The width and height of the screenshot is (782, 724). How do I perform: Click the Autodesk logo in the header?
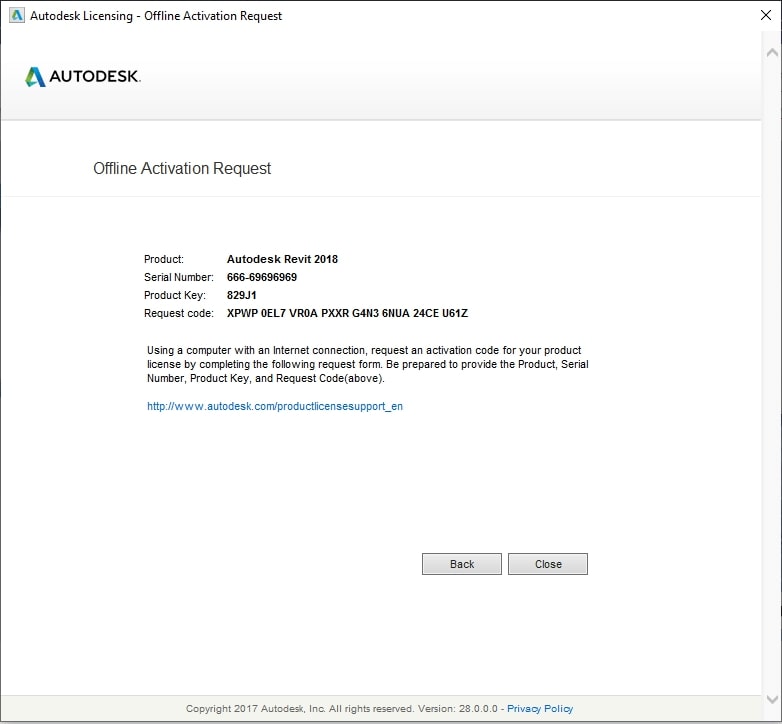[83, 77]
